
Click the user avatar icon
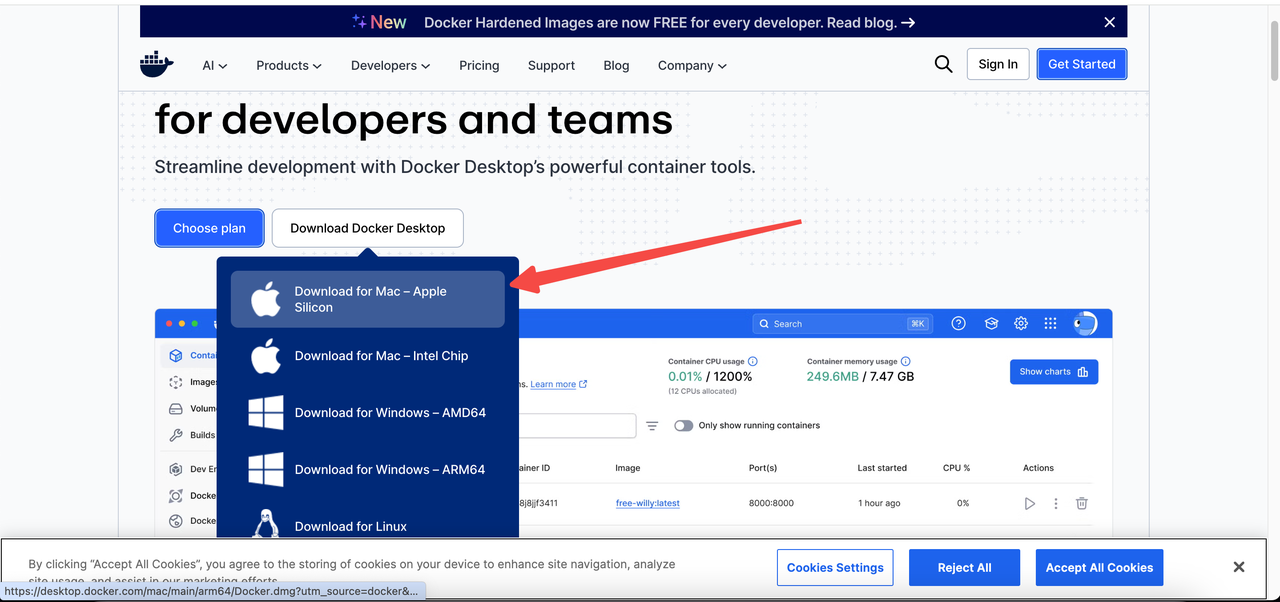pos(1085,323)
